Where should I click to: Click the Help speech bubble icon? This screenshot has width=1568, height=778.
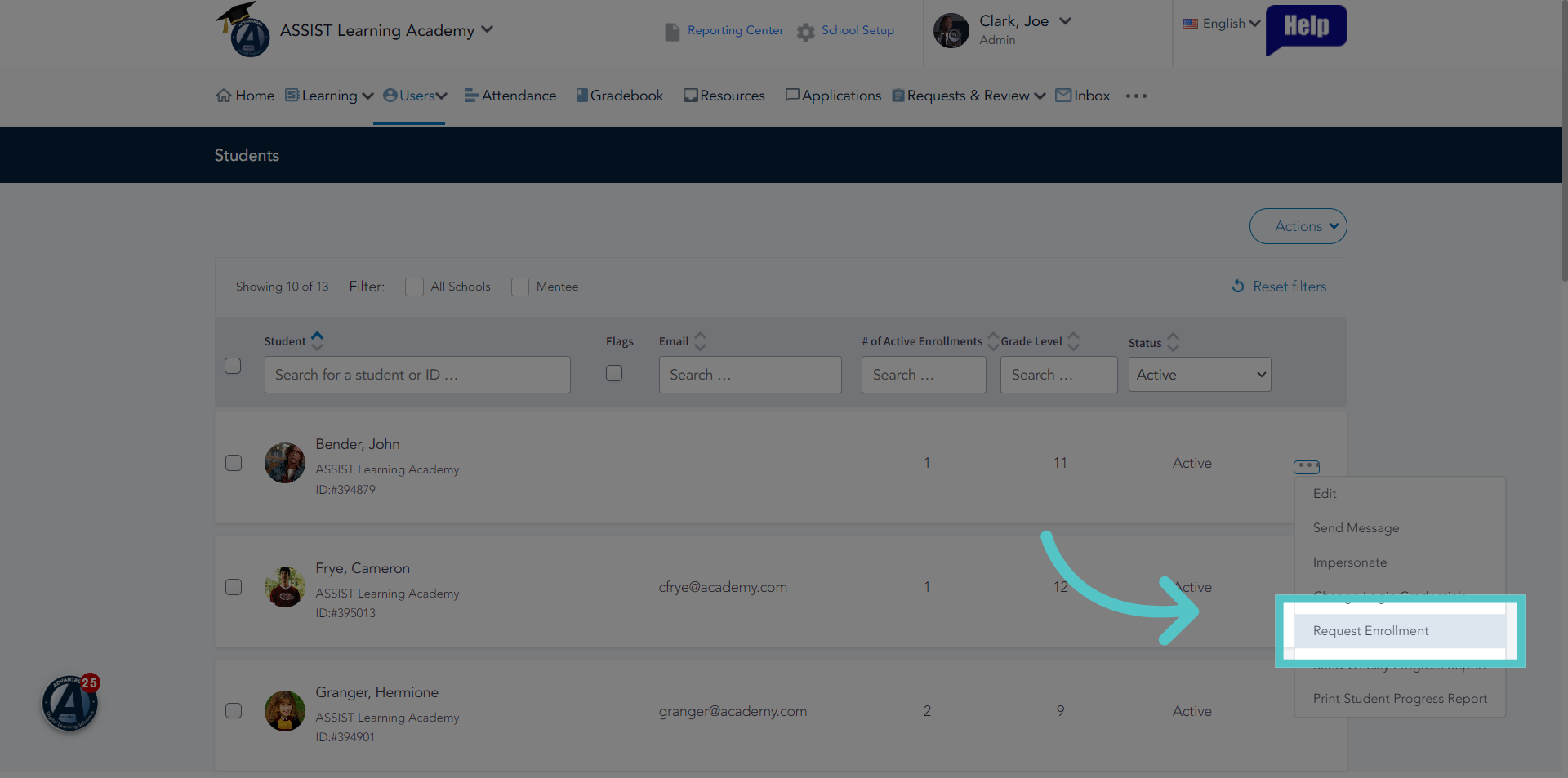pyautogui.click(x=1306, y=29)
